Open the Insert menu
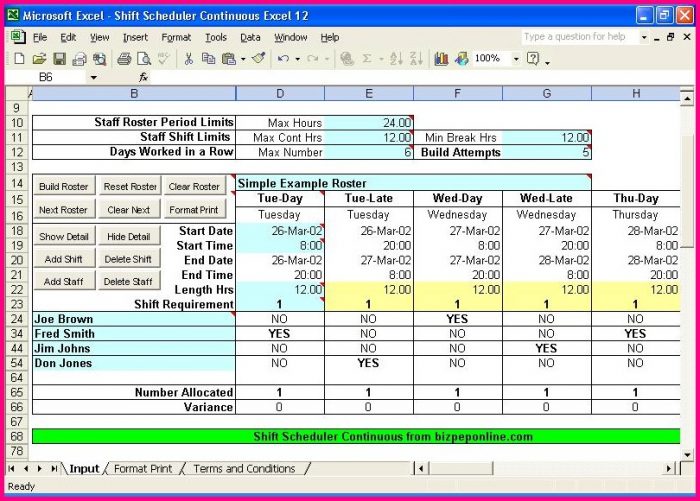700x501 pixels. pos(135,38)
